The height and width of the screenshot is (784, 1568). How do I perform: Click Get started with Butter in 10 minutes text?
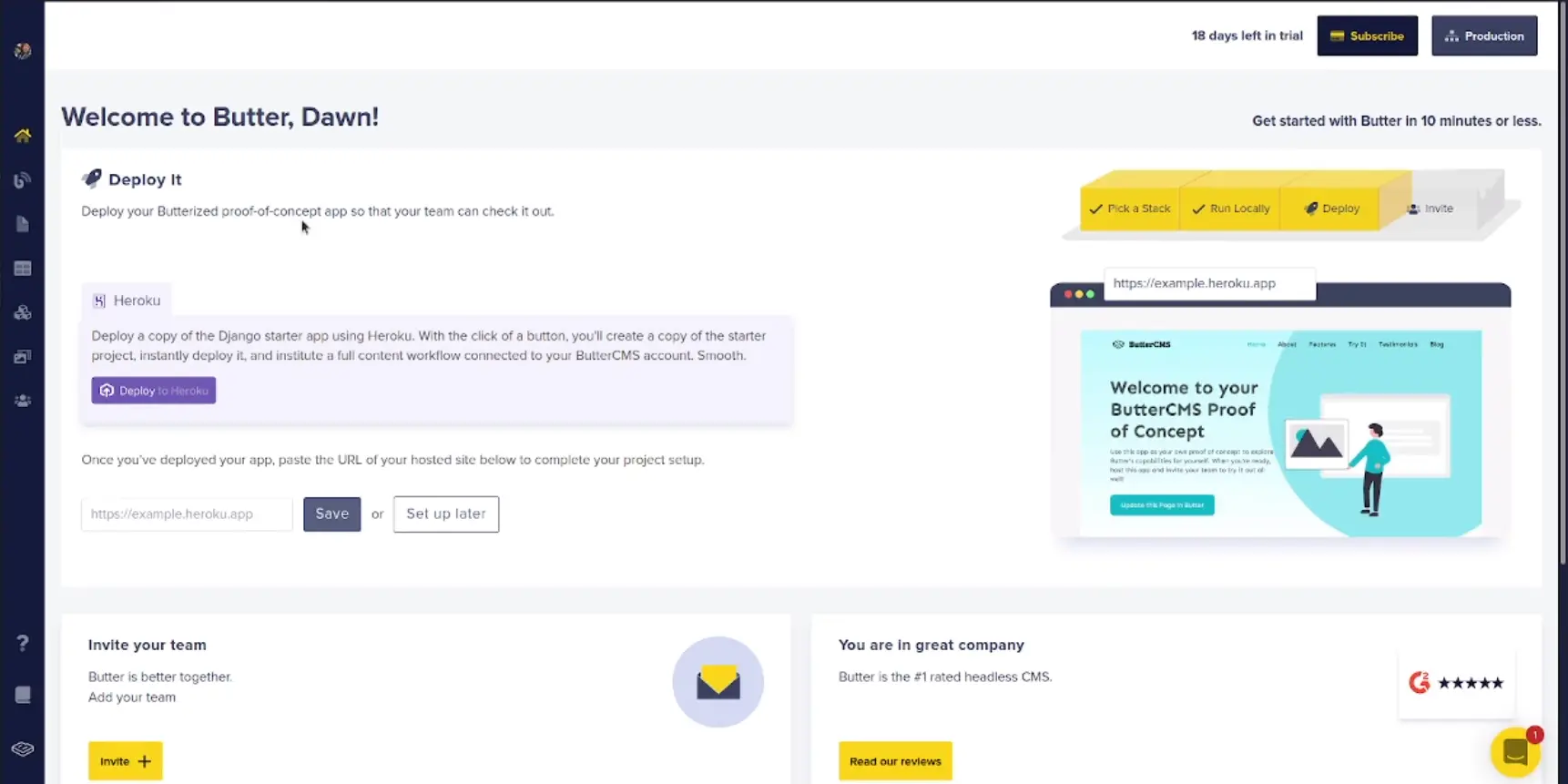click(1396, 120)
